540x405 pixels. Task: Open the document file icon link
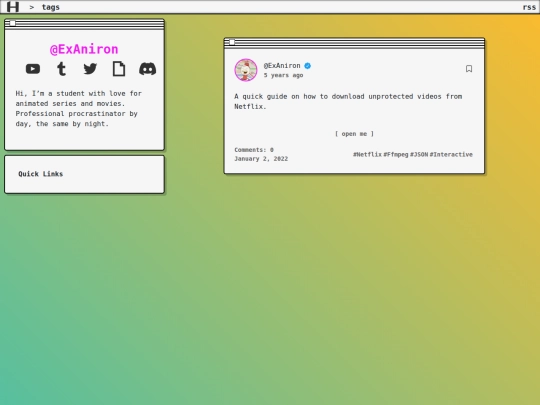point(119,69)
